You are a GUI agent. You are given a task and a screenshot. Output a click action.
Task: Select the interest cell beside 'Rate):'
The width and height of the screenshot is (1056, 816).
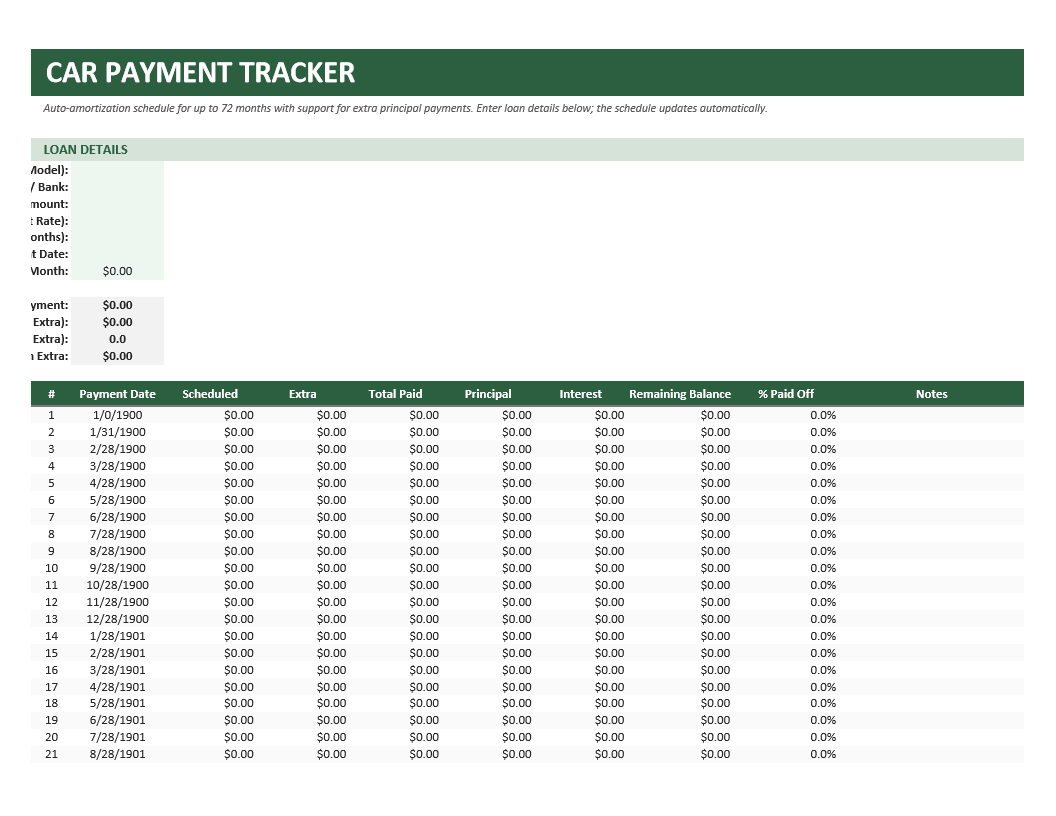point(117,220)
